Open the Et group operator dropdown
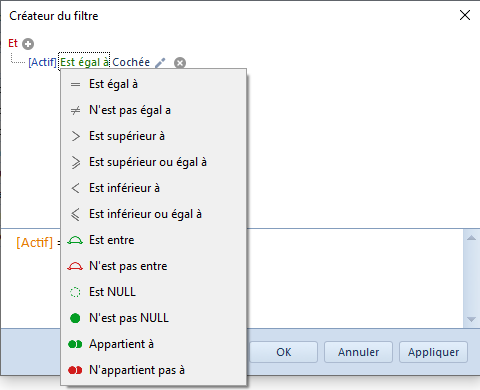Image resolution: width=480 pixels, height=390 pixels. coord(13,43)
